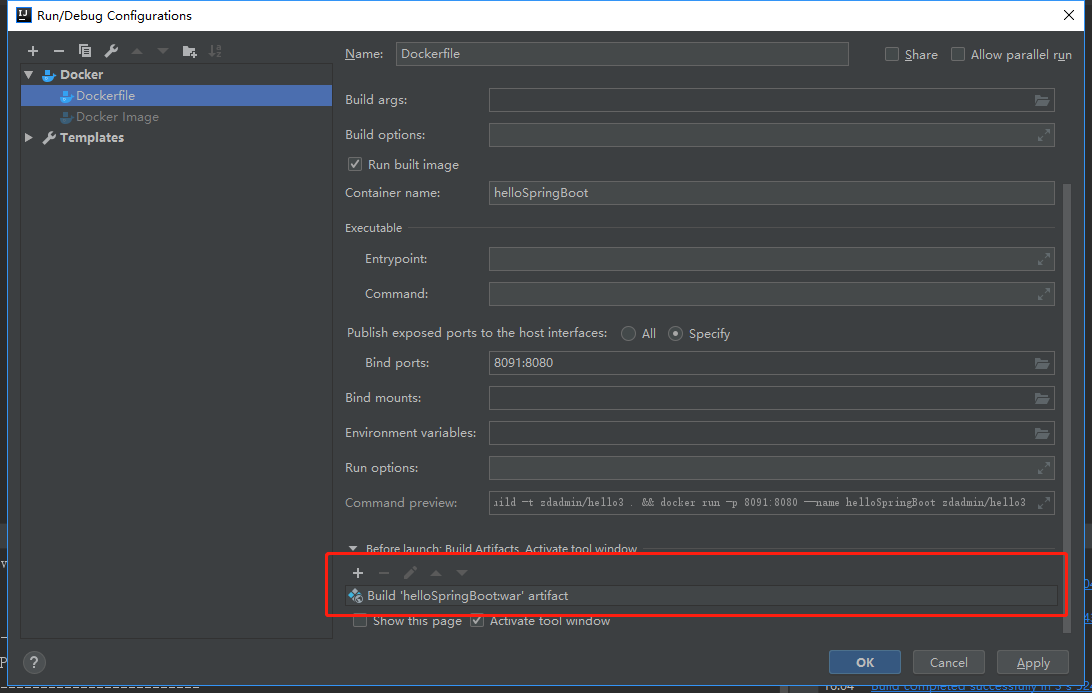Screen dimensions: 1092x693
Task: Move Before launch task up
Action: [436, 573]
